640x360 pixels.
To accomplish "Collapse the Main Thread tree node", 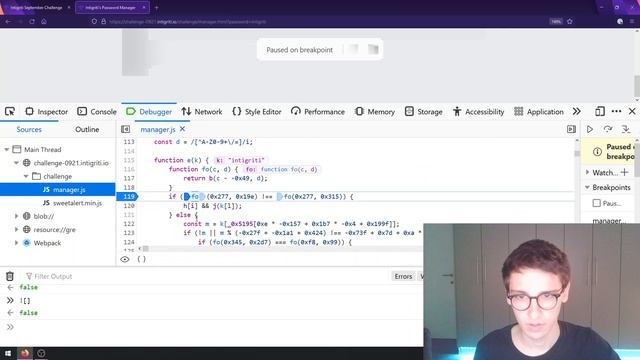I will click(7, 149).
